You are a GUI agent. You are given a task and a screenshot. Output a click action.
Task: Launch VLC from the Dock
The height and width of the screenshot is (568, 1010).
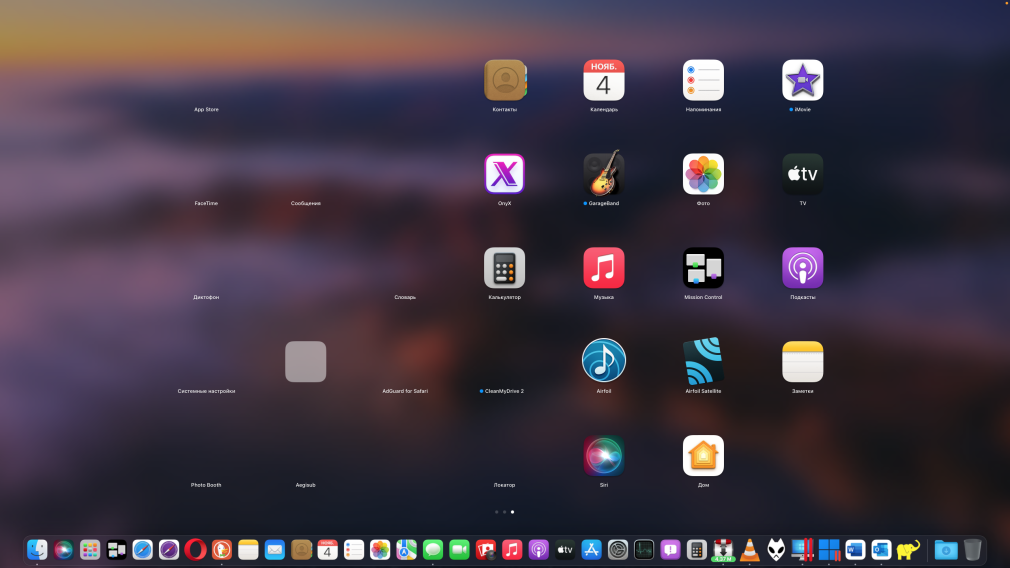point(750,549)
